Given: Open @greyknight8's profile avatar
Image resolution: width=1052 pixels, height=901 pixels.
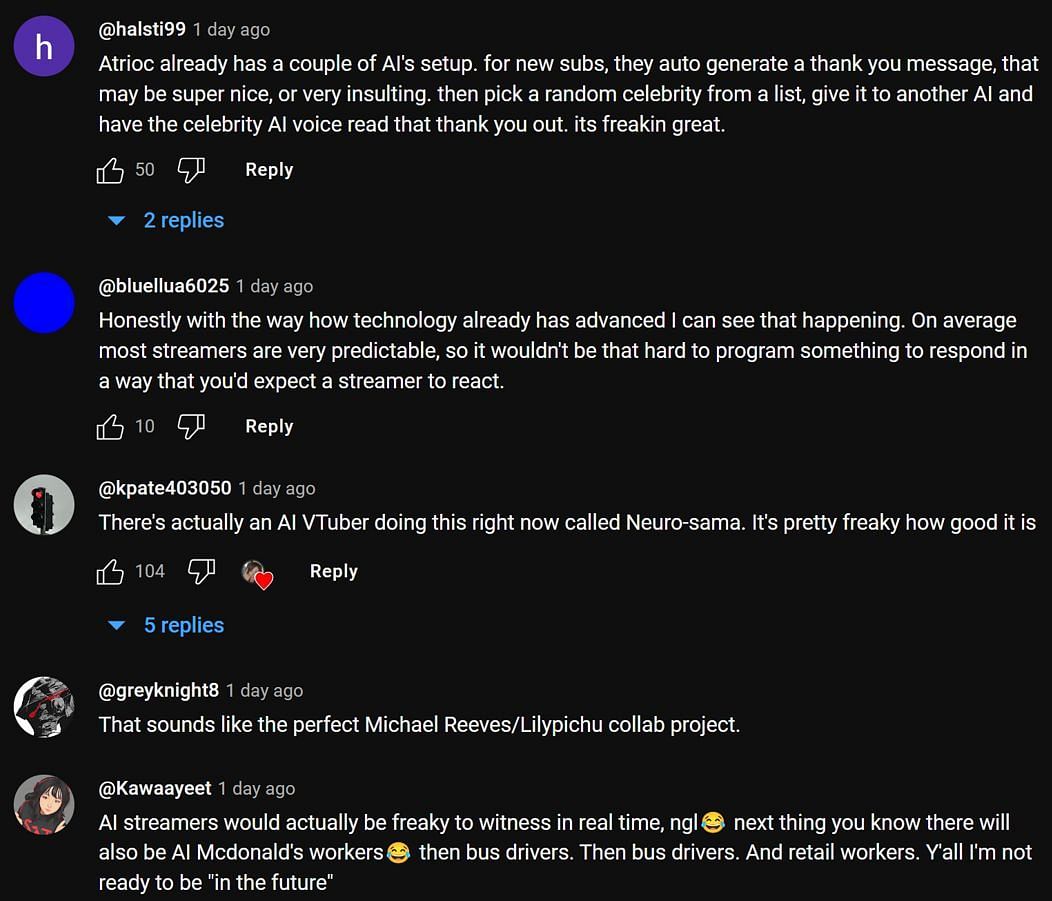Looking at the screenshot, I should pos(44,707).
